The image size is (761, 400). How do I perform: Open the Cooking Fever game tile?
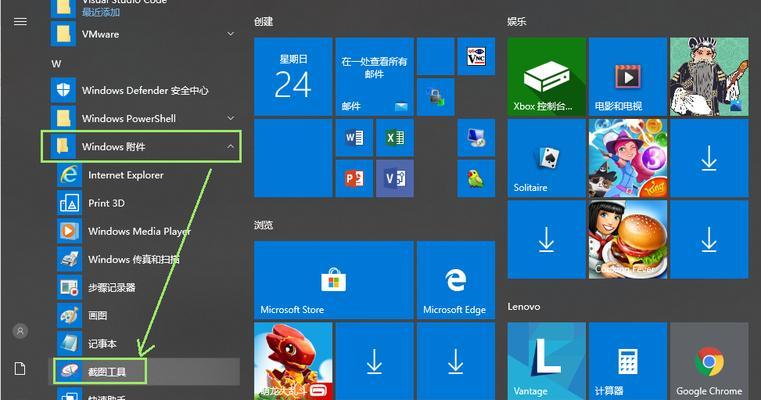(628, 239)
